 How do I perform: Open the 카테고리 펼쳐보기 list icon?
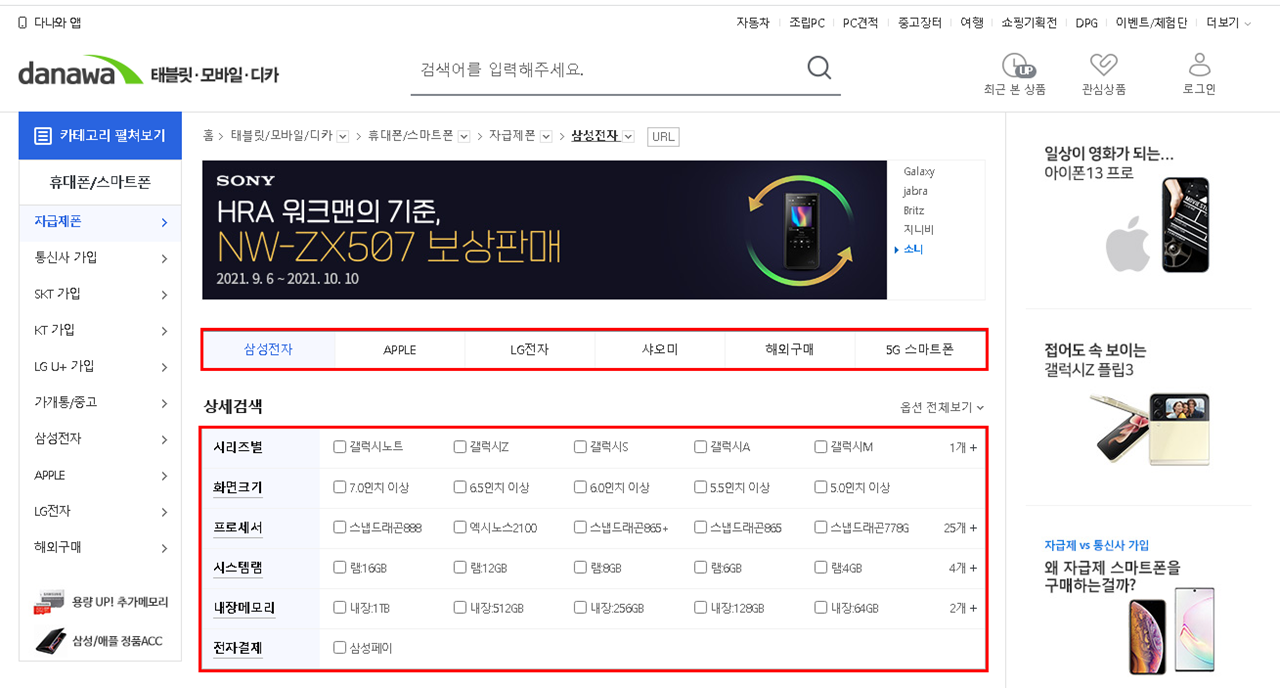[43, 136]
